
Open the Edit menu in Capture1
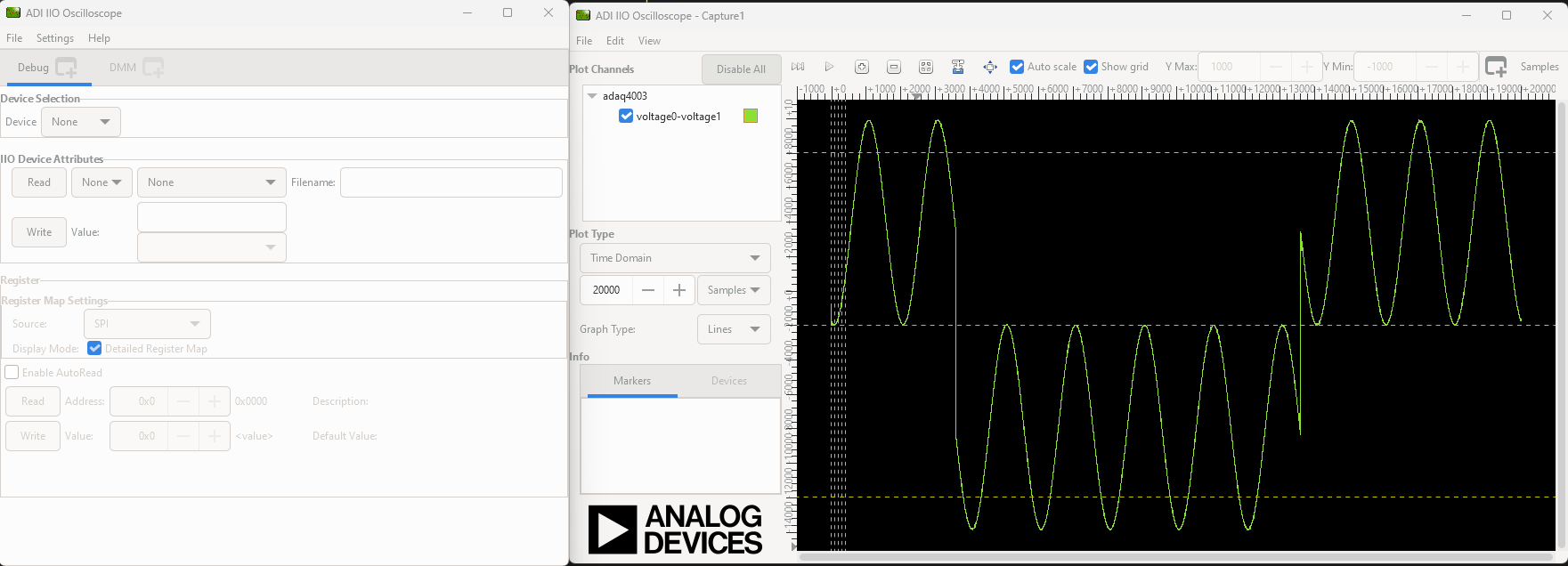tap(615, 41)
